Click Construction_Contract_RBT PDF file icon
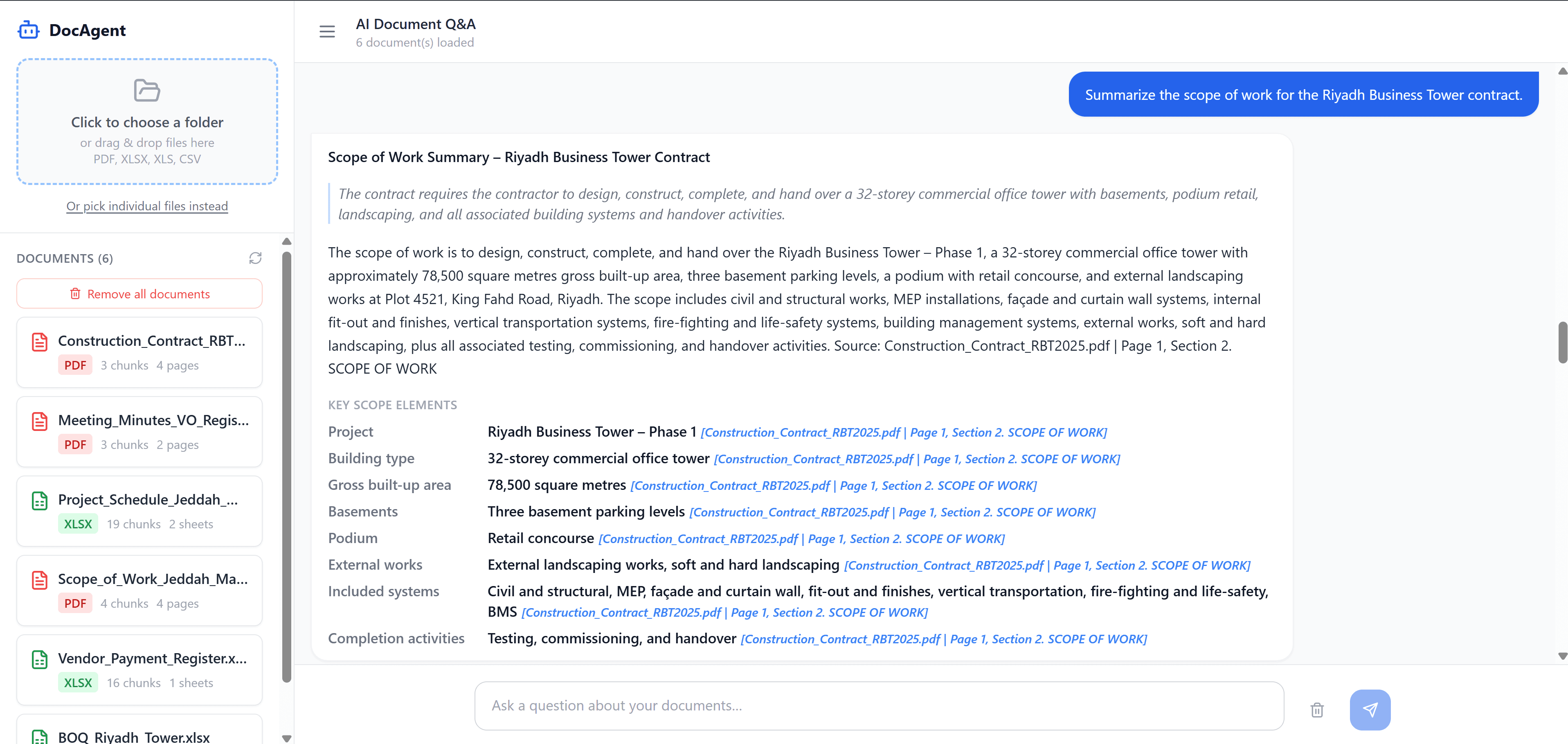 tap(40, 342)
